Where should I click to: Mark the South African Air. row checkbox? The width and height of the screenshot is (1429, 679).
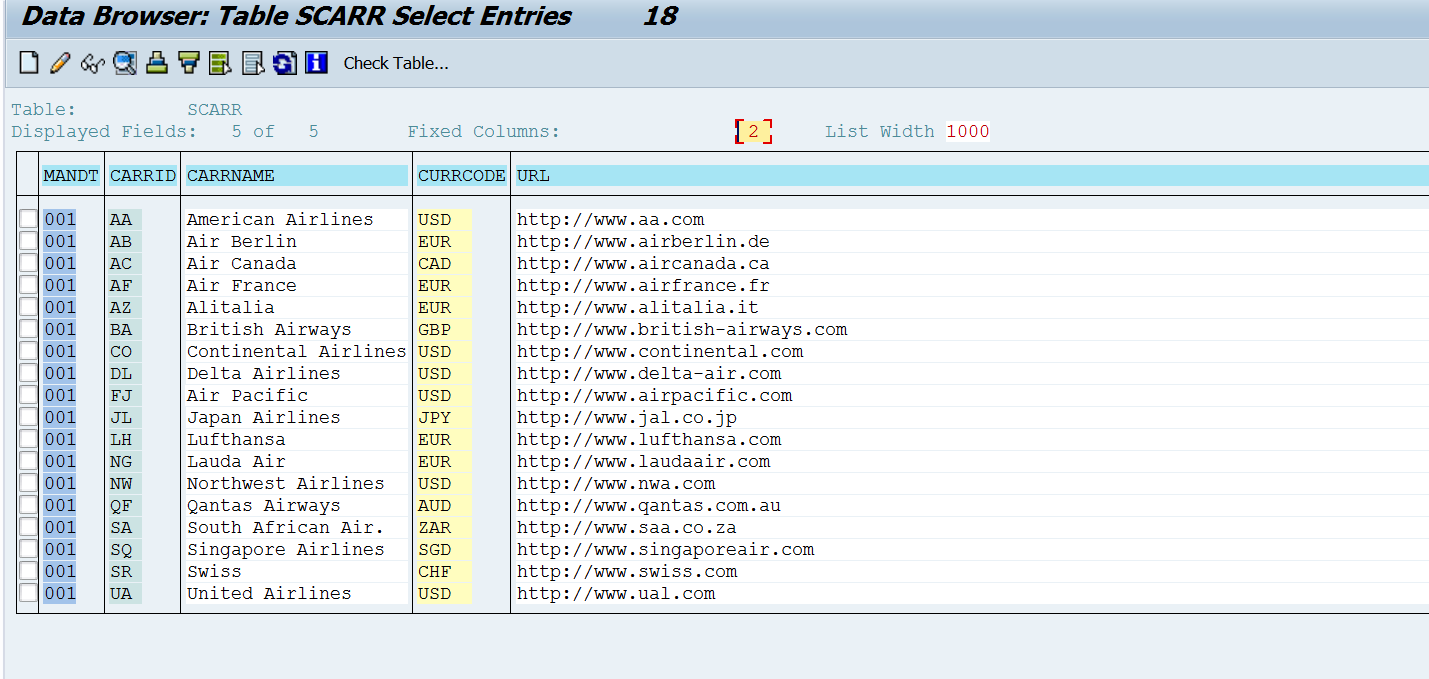(x=28, y=527)
